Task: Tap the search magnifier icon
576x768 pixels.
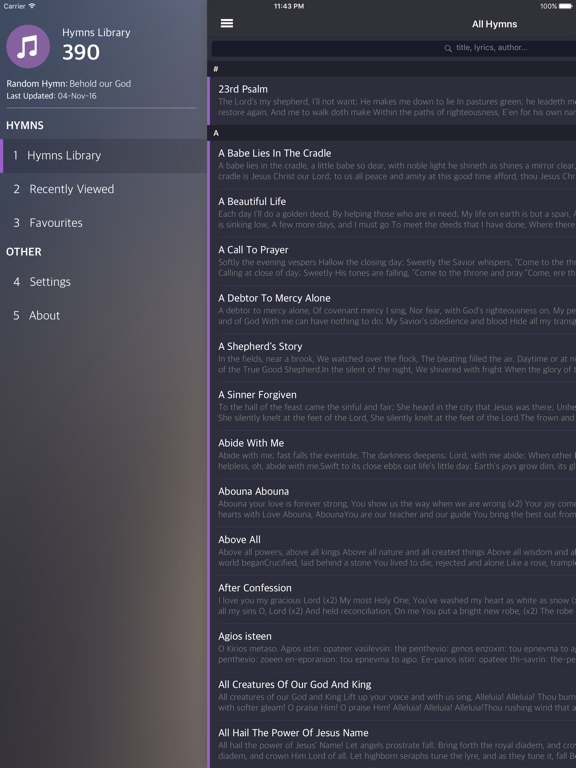Action: [448, 48]
